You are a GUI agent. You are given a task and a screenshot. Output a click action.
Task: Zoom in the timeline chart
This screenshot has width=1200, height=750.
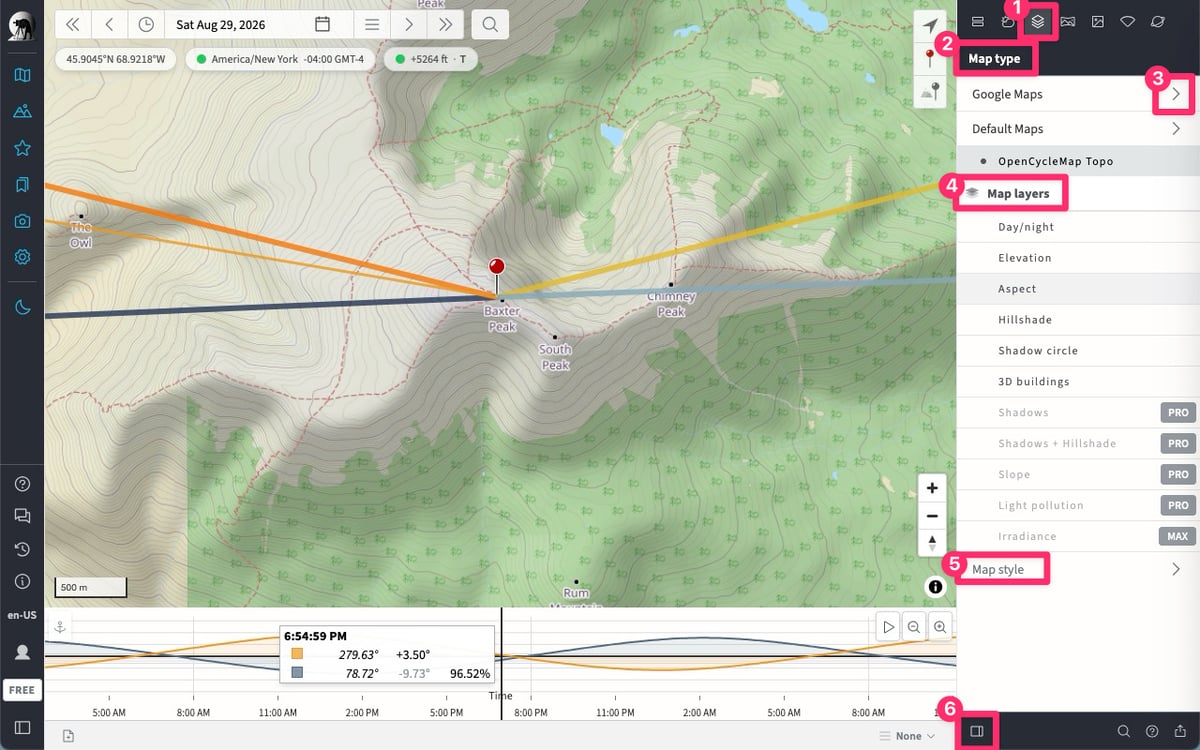tap(940, 627)
